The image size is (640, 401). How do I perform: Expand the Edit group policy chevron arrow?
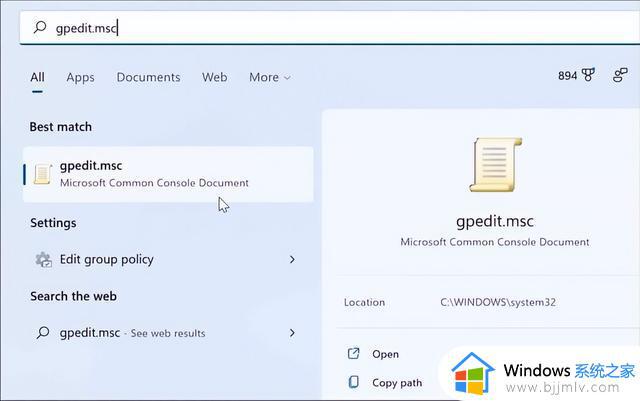pos(292,259)
